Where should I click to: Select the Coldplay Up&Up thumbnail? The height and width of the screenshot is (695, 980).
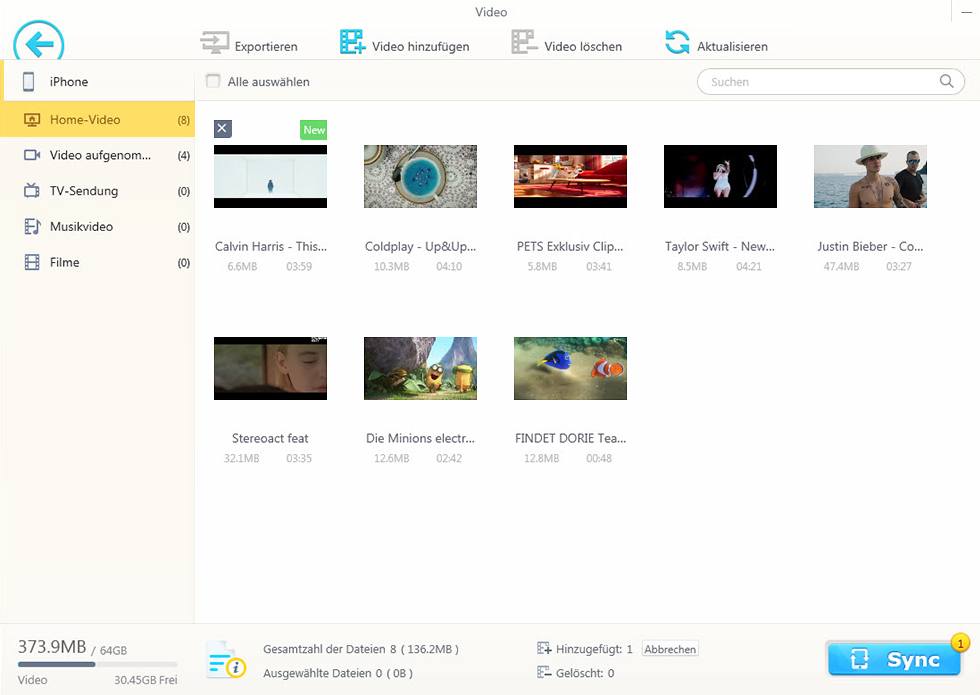pos(420,176)
